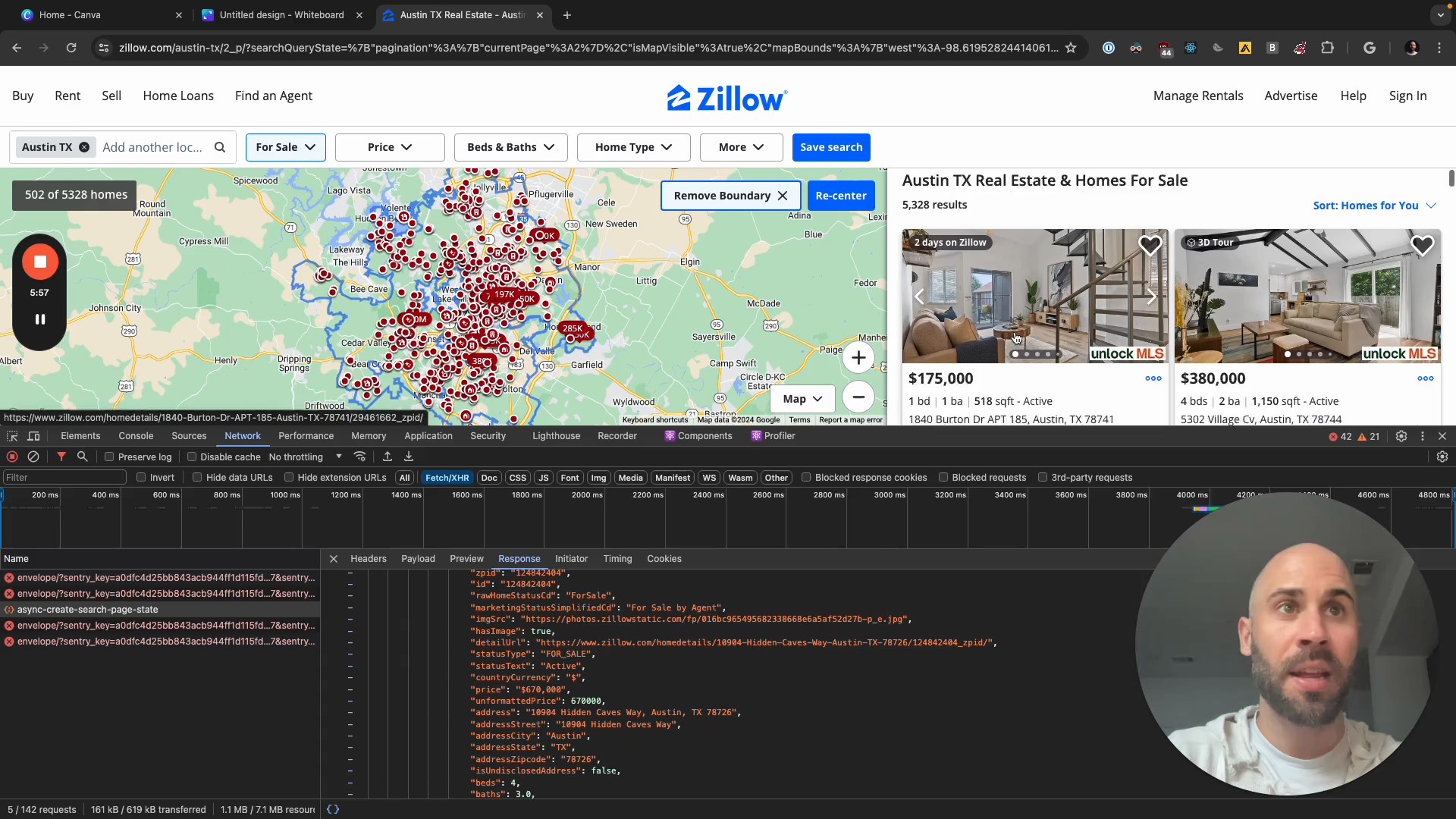Click the Re-center map button
This screenshot has height=819, width=1456.
point(841,196)
